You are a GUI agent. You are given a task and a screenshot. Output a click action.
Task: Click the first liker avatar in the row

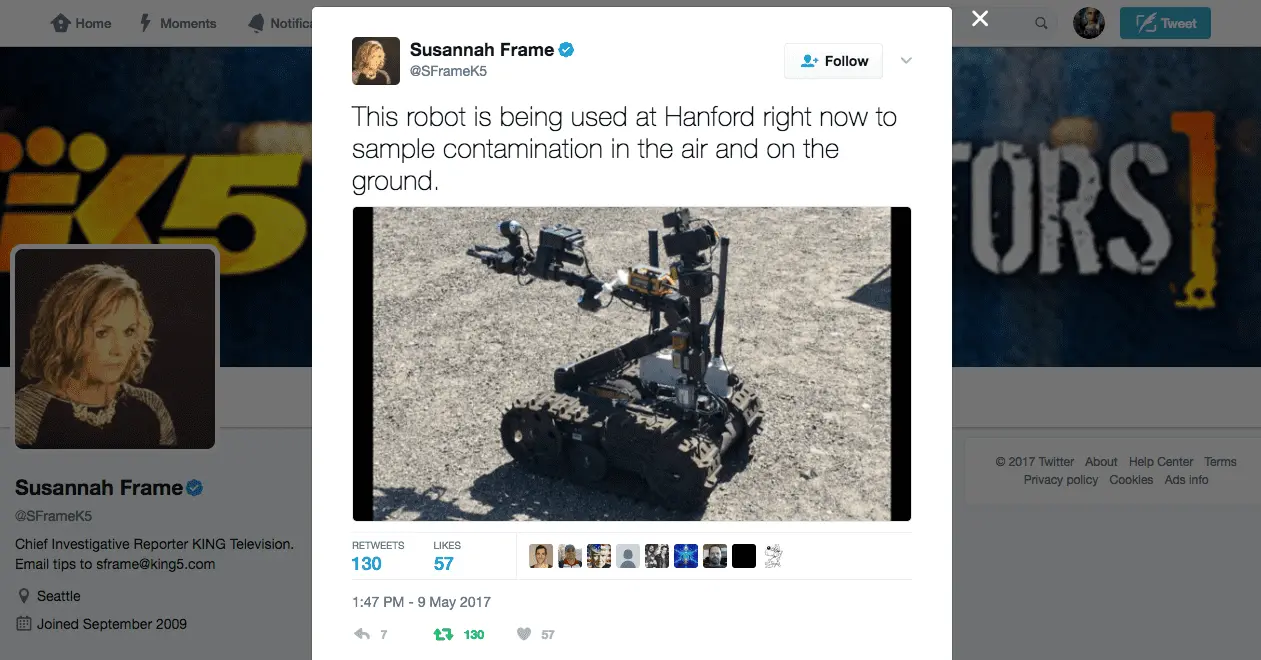540,557
